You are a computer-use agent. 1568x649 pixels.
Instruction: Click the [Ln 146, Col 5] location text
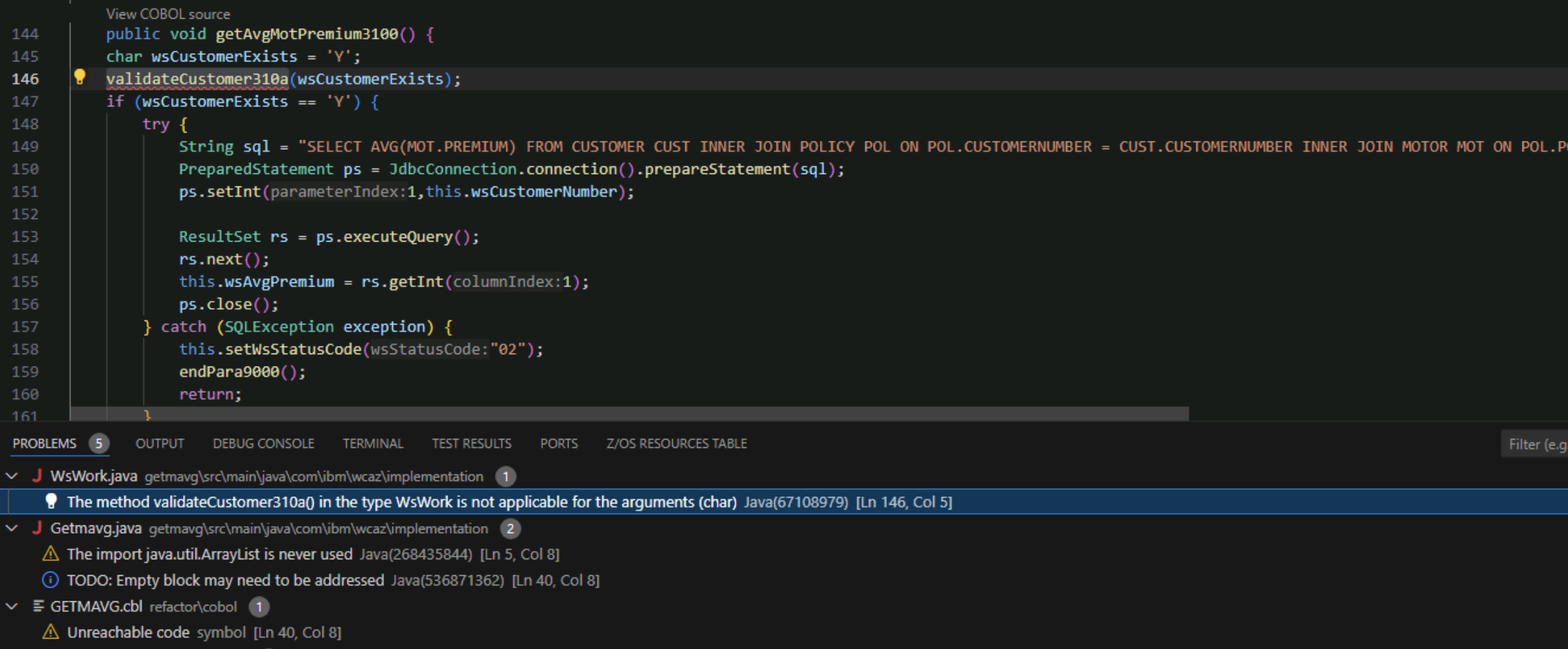tap(904, 502)
